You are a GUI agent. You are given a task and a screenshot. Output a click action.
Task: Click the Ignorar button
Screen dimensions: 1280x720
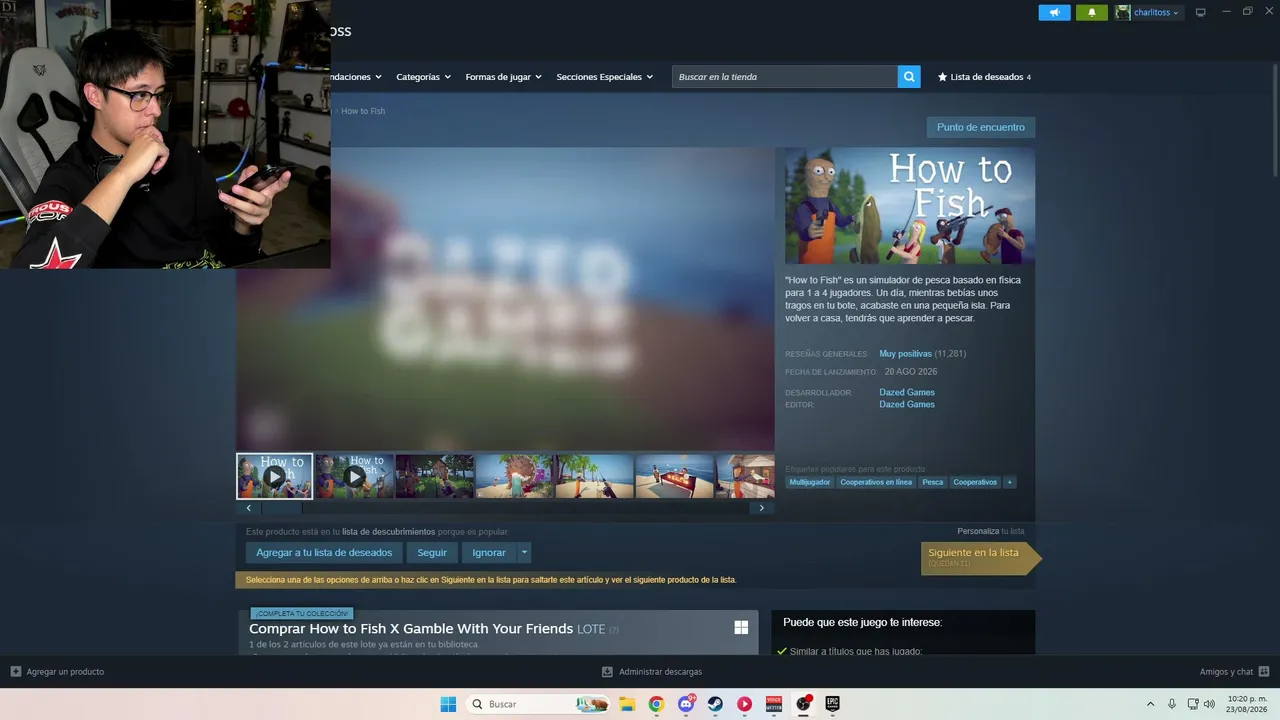(489, 553)
